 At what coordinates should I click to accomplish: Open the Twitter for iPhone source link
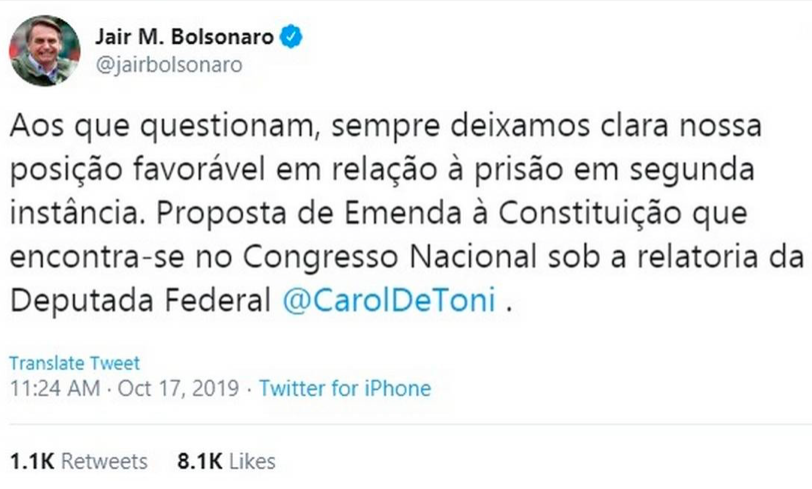click(345, 388)
